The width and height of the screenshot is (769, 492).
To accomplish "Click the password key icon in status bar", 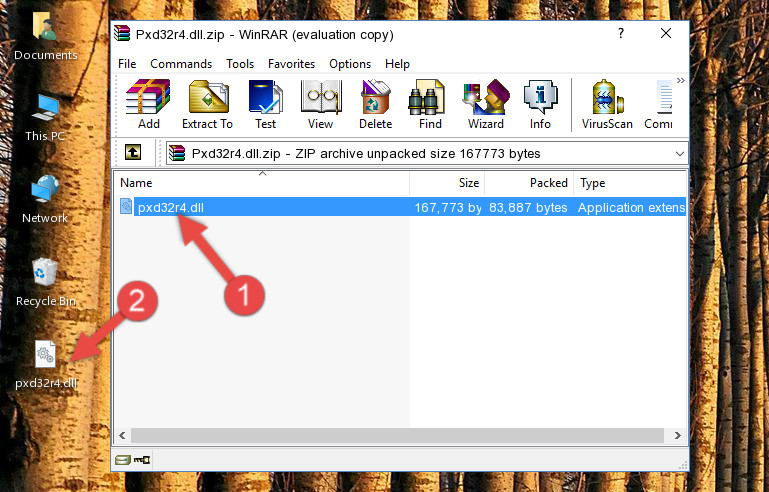I will [142, 460].
